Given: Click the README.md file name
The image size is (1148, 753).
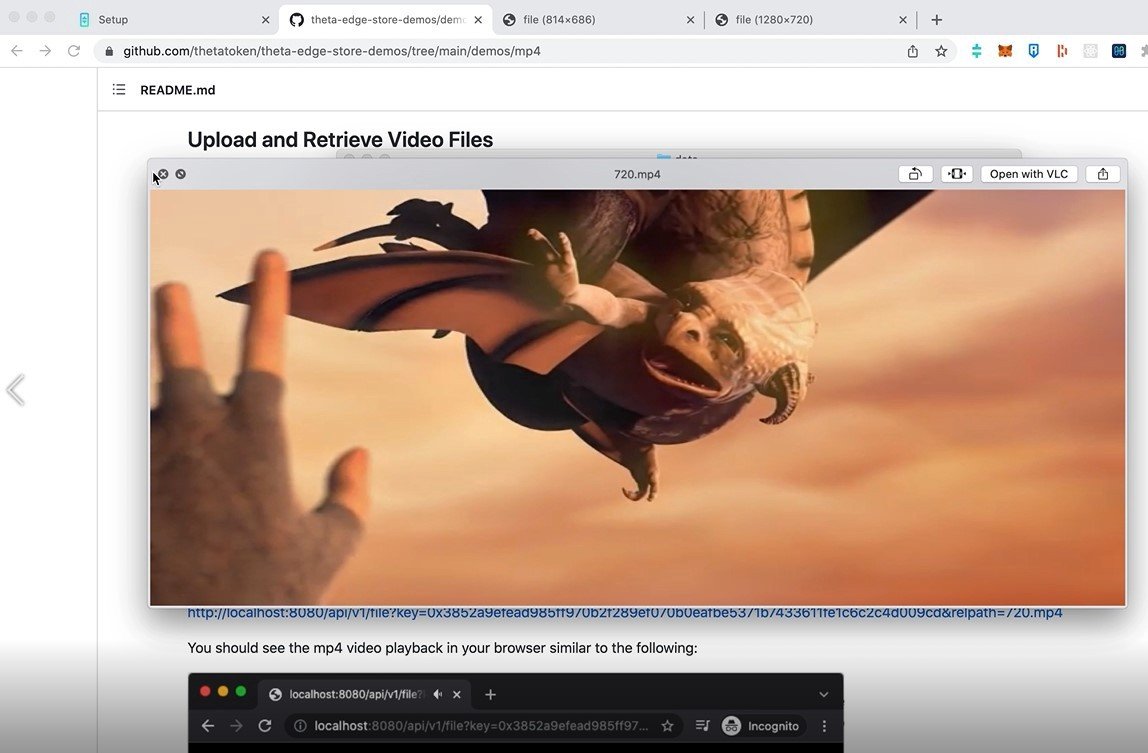Looking at the screenshot, I should point(178,90).
